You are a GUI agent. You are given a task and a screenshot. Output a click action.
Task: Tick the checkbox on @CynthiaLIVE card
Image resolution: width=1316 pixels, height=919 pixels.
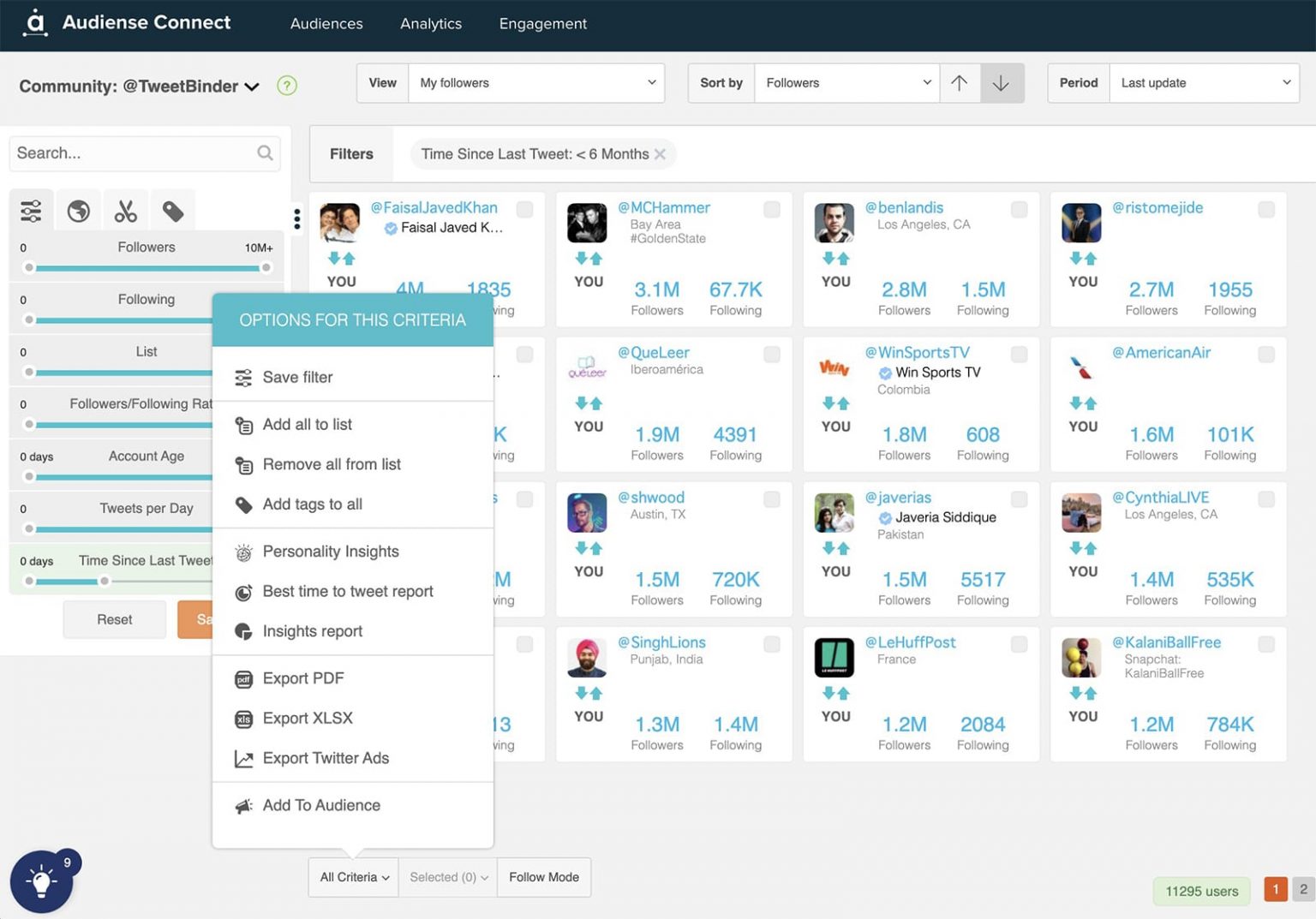pos(1266,498)
